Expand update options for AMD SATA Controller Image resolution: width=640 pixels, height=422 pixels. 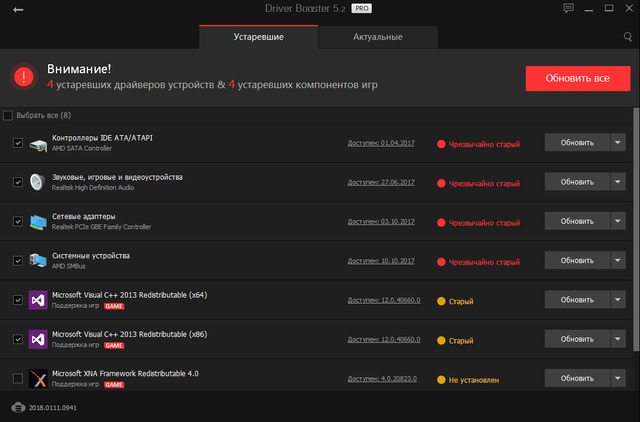(618, 142)
